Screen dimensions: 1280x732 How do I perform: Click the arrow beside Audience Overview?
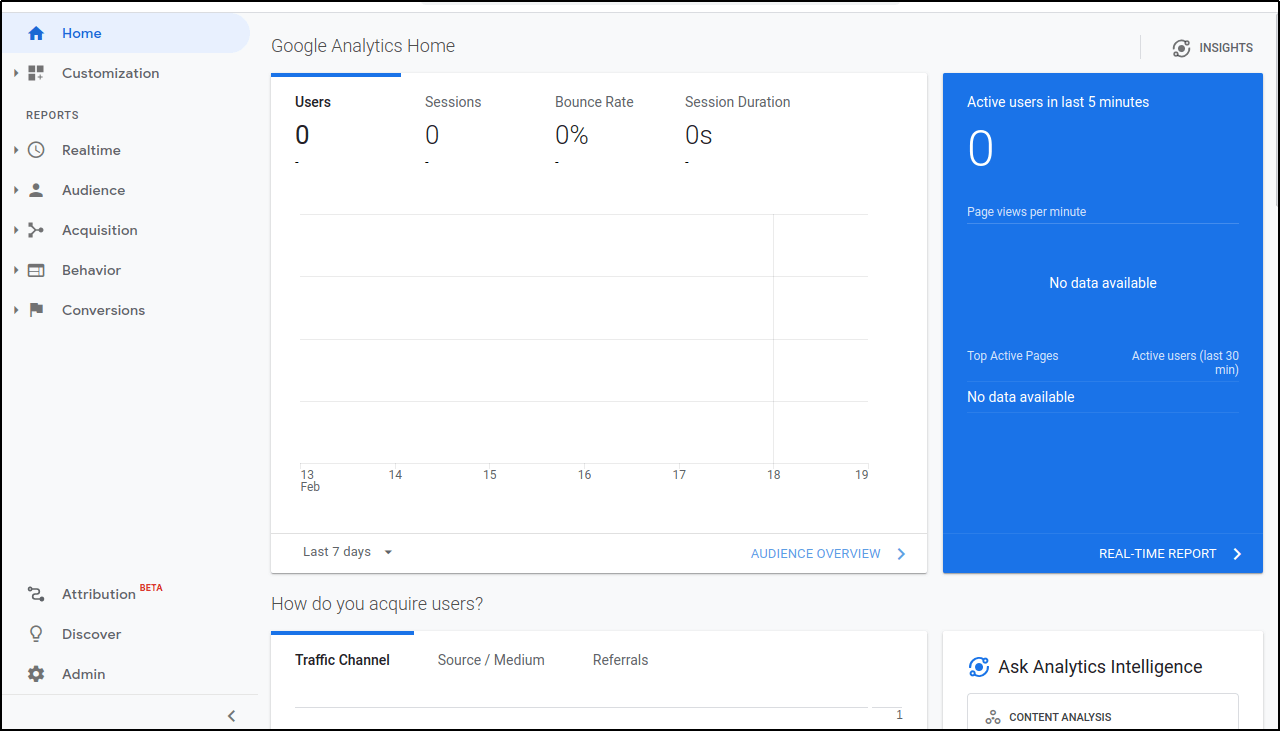point(901,554)
